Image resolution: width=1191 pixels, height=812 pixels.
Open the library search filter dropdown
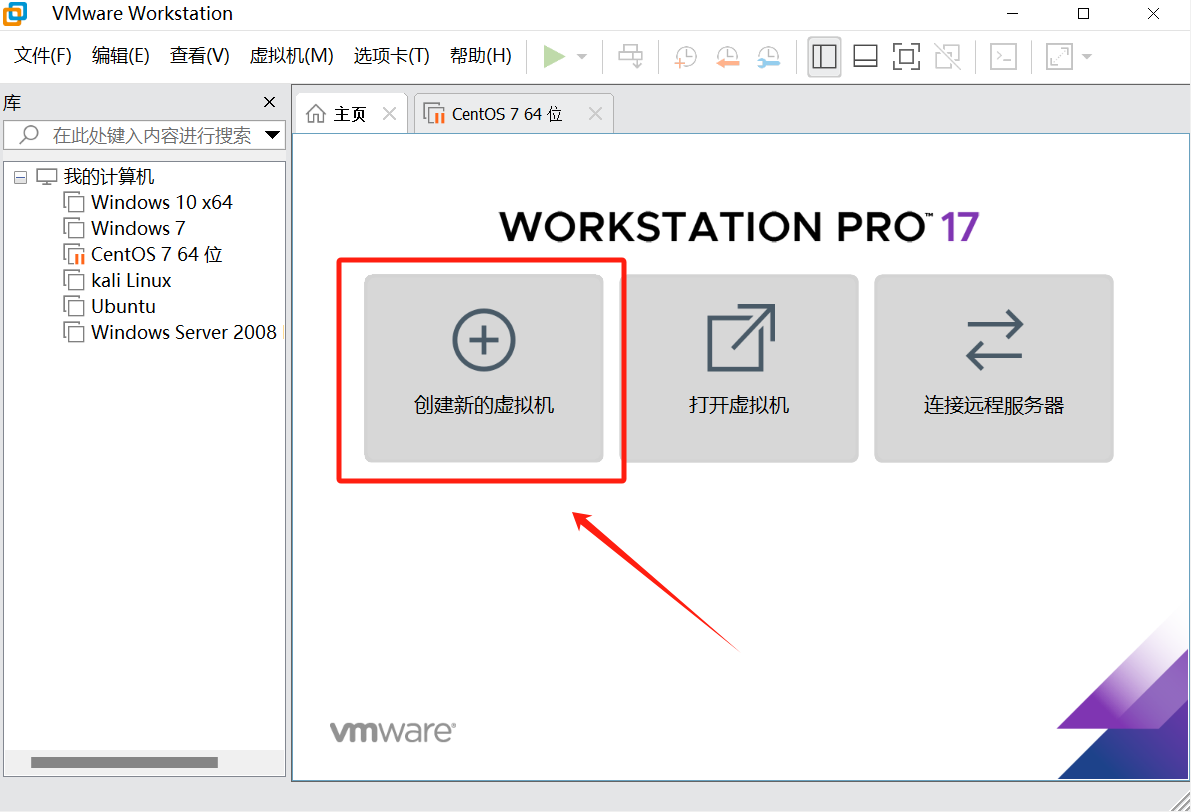(x=273, y=135)
